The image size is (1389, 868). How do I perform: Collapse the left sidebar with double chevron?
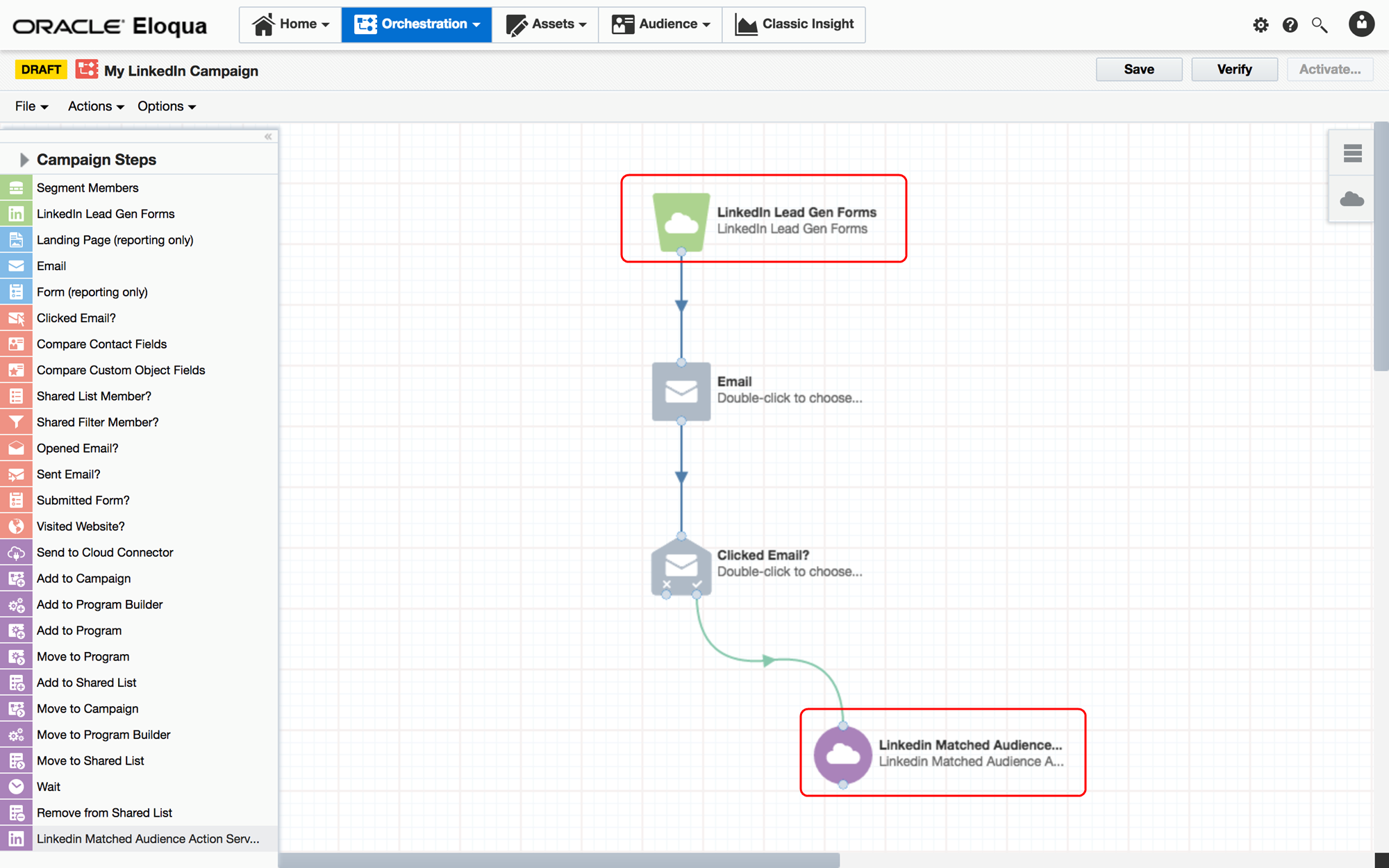[x=268, y=137]
